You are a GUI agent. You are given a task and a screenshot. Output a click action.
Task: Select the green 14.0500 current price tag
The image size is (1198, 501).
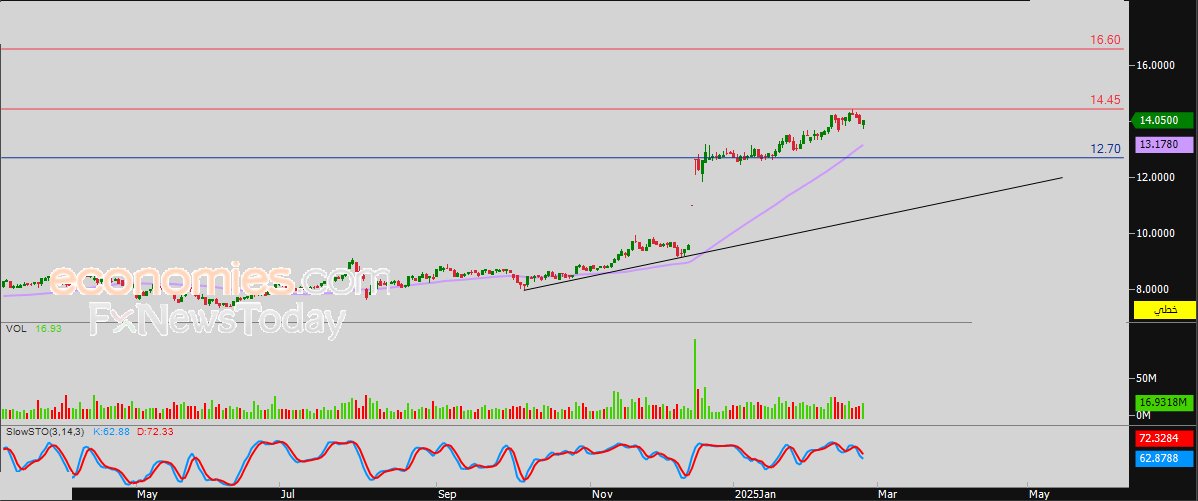click(1161, 120)
